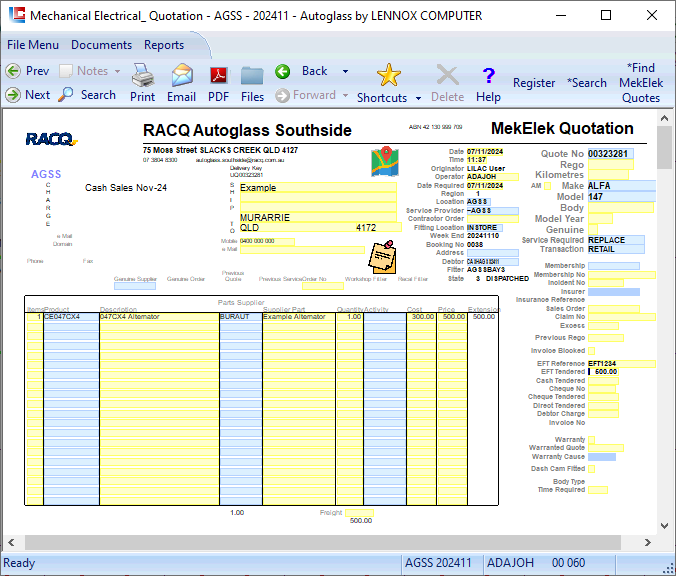Click the Delete X icon
676x576 pixels.
click(448, 75)
